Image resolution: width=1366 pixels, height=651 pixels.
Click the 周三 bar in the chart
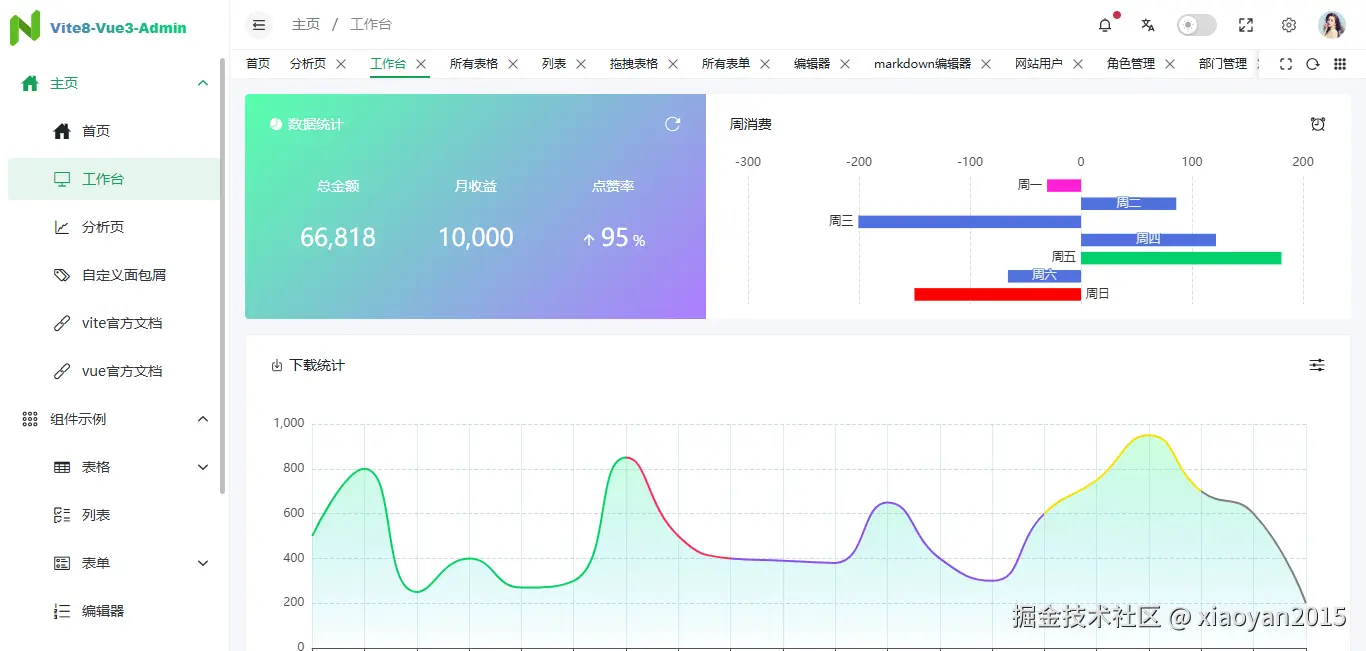coord(970,222)
